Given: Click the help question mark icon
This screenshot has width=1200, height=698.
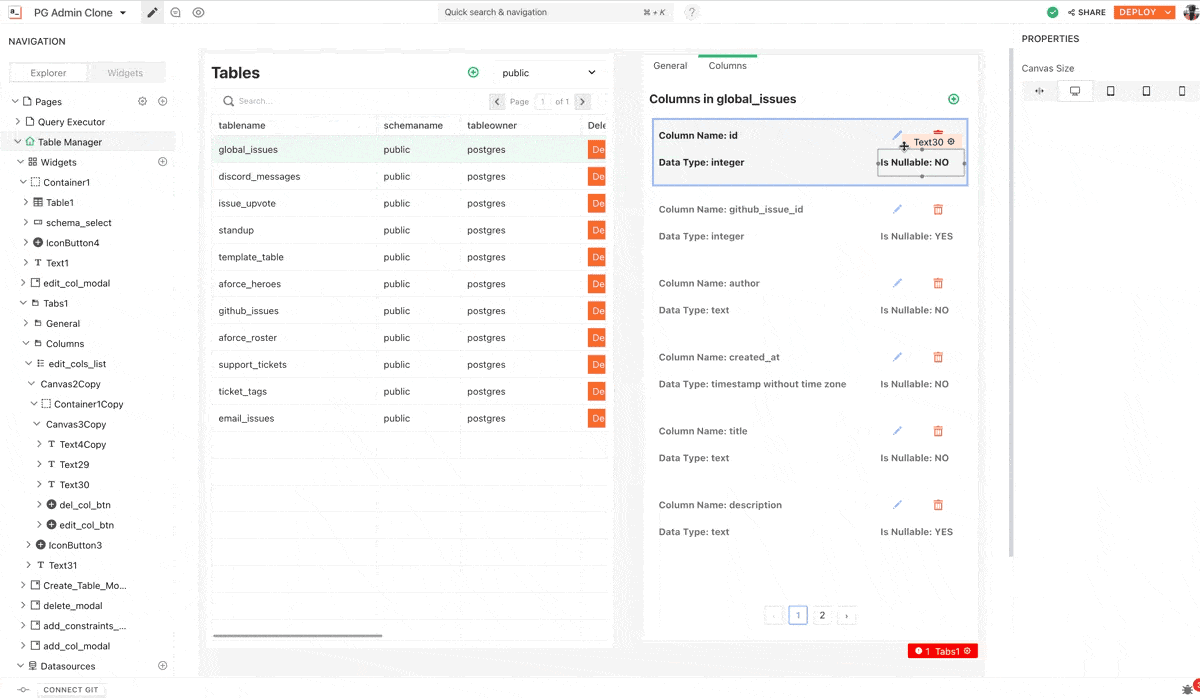Looking at the screenshot, I should click(x=691, y=13).
